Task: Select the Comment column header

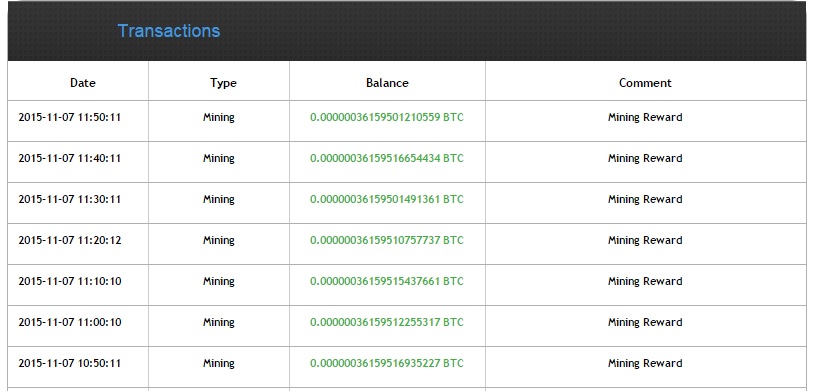Action: pos(645,83)
